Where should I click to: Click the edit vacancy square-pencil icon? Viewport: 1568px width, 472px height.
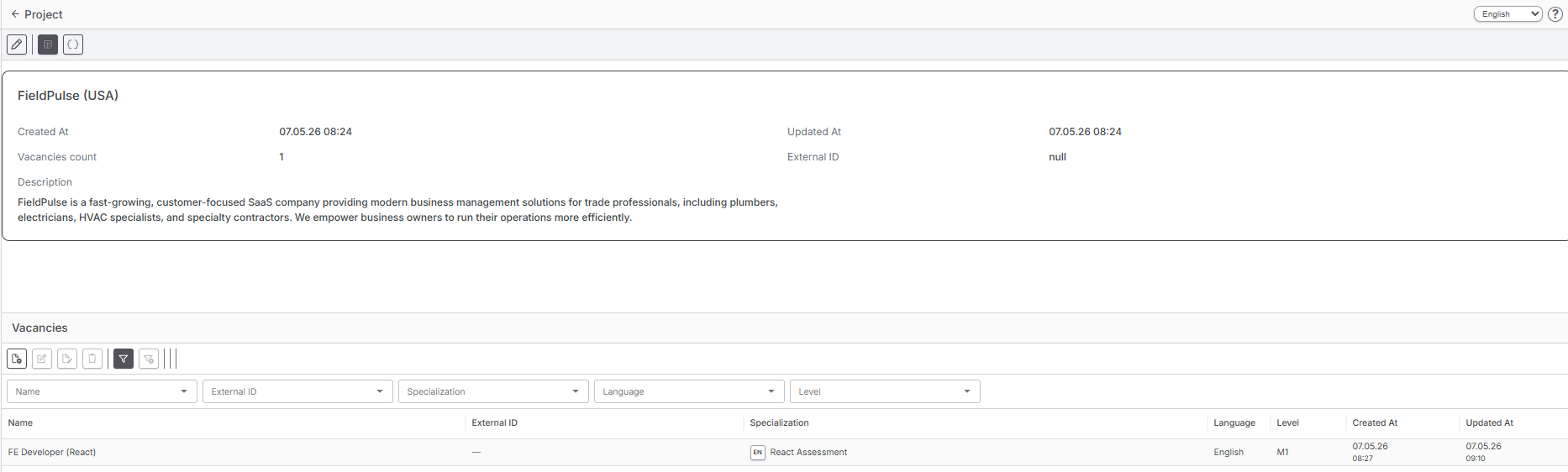pos(42,359)
